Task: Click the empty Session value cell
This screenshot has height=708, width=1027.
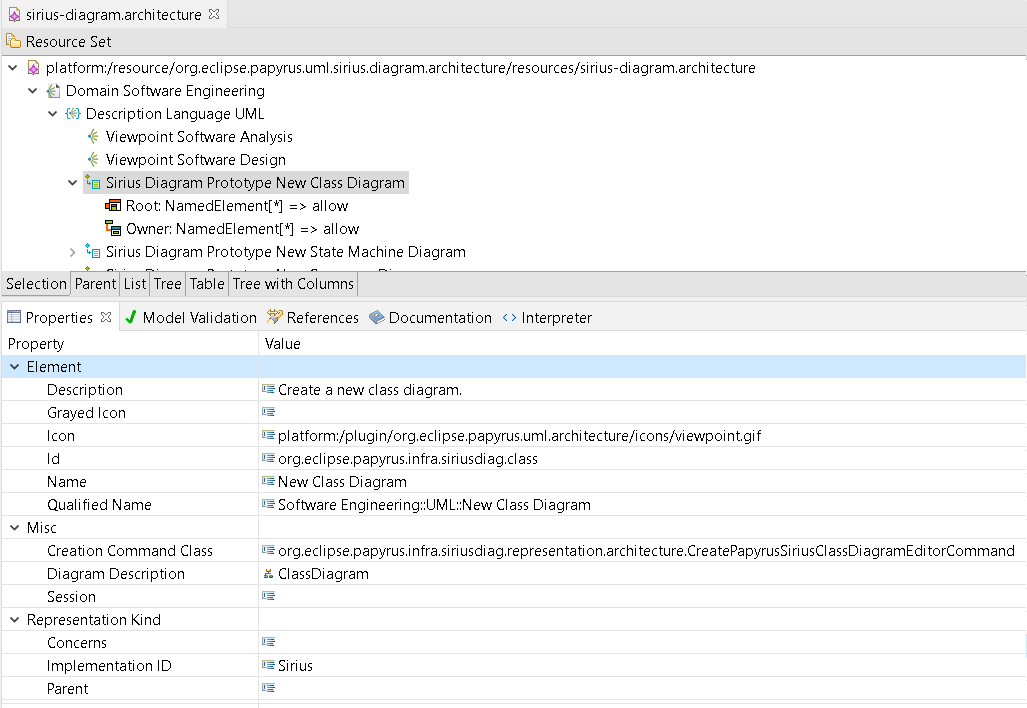Action: pyautogui.click(x=643, y=597)
